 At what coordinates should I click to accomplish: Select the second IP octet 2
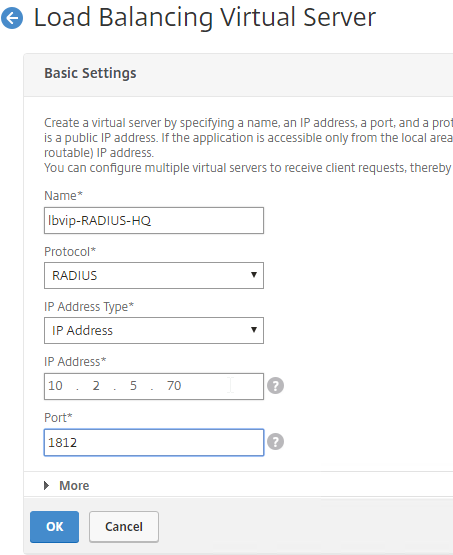pyautogui.click(x=96, y=386)
